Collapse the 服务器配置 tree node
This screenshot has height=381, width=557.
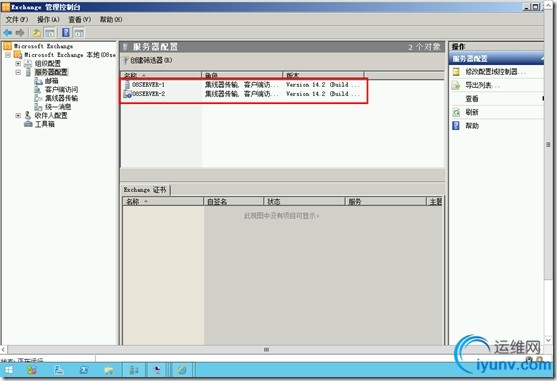pyautogui.click(x=18, y=72)
